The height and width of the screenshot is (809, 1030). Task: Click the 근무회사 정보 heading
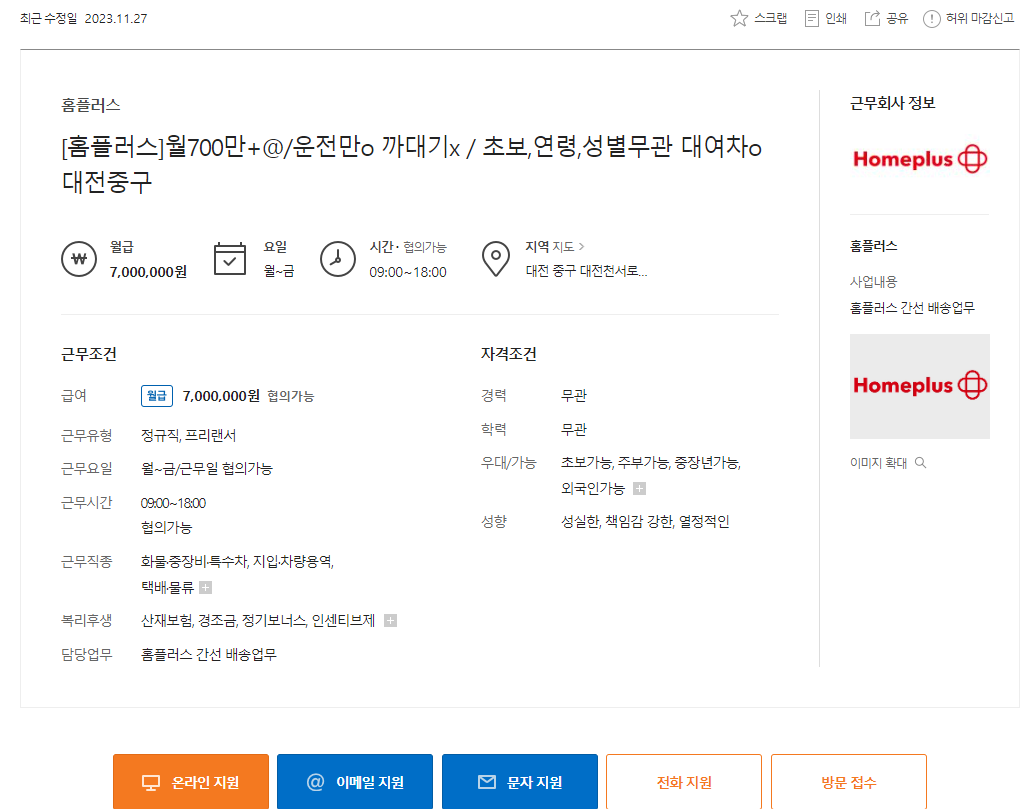893,103
